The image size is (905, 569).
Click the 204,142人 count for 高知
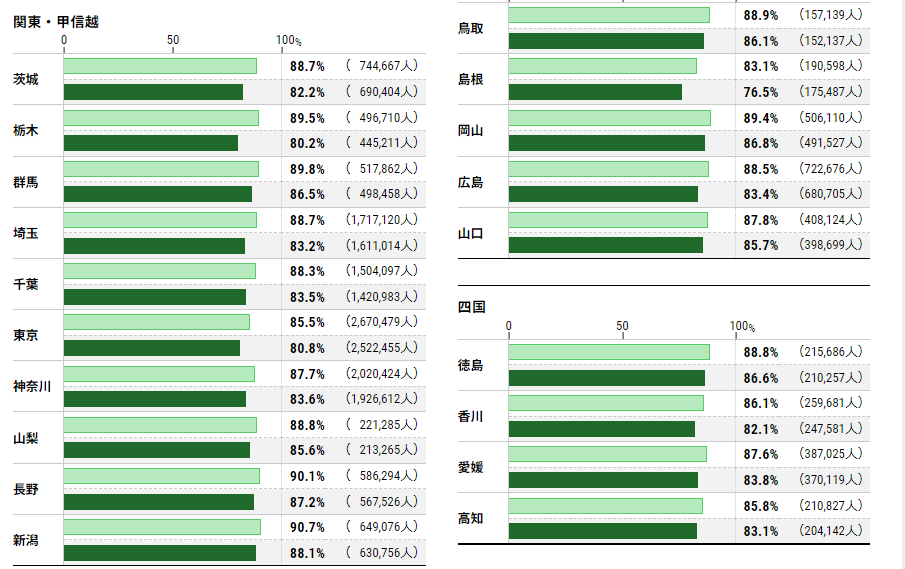pyautogui.click(x=830, y=531)
